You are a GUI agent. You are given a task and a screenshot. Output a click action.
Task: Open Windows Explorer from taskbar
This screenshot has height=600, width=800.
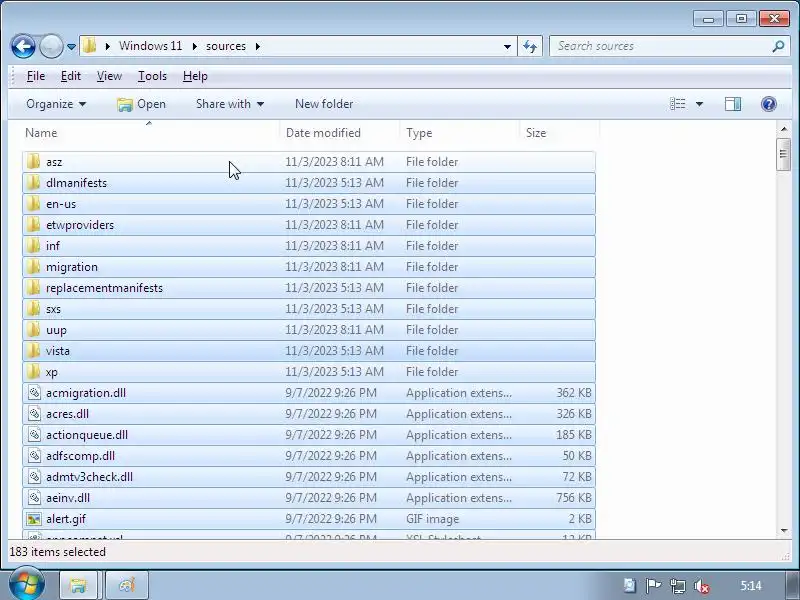pyautogui.click(x=78, y=585)
